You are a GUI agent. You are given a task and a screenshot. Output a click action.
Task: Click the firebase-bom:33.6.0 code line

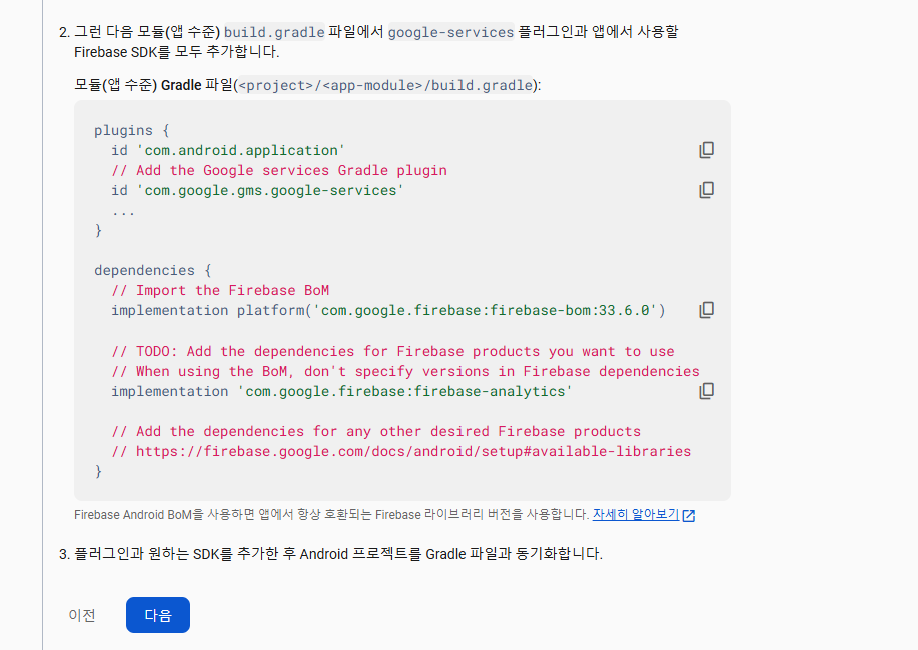pos(389,310)
